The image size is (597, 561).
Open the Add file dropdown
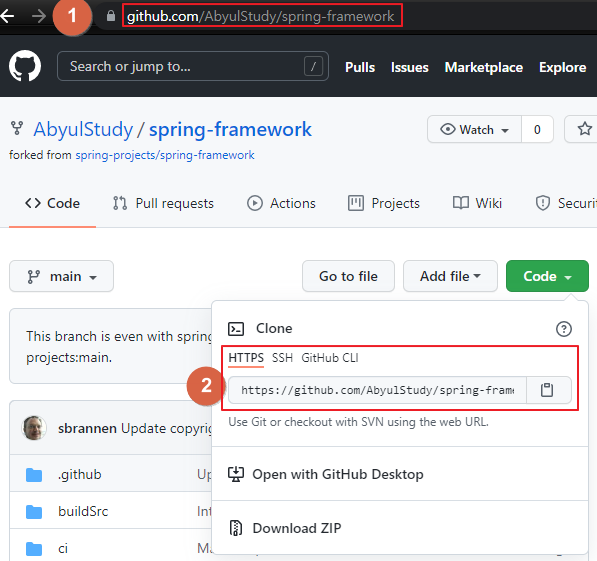coord(450,276)
